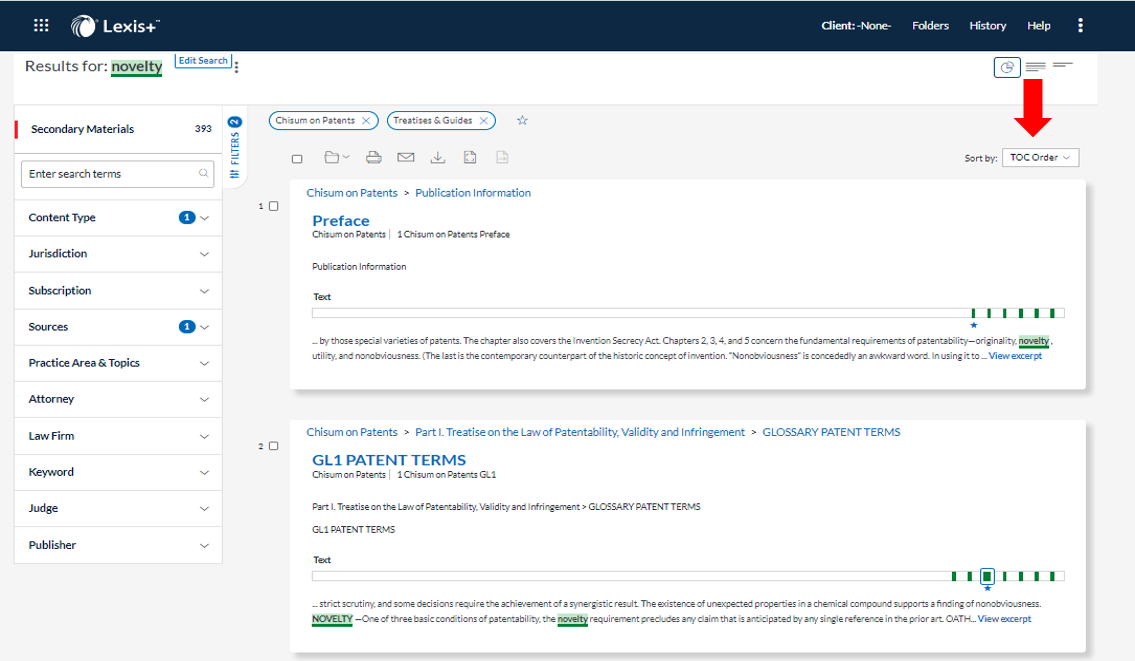The height and width of the screenshot is (661, 1135).
Task: Switch to full list view icon
Action: click(1035, 67)
